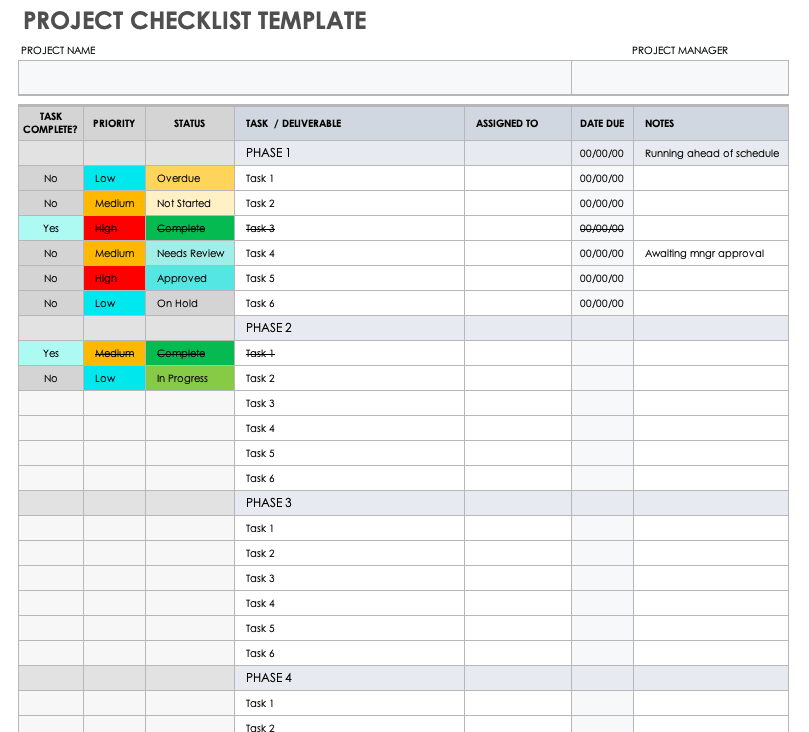This screenshot has width=809, height=732.
Task: Select the Approved status cell
Action: click(189, 279)
